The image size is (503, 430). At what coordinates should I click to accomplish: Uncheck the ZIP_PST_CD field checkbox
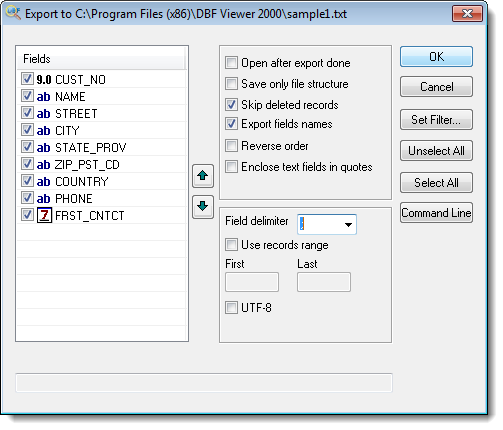point(27,164)
